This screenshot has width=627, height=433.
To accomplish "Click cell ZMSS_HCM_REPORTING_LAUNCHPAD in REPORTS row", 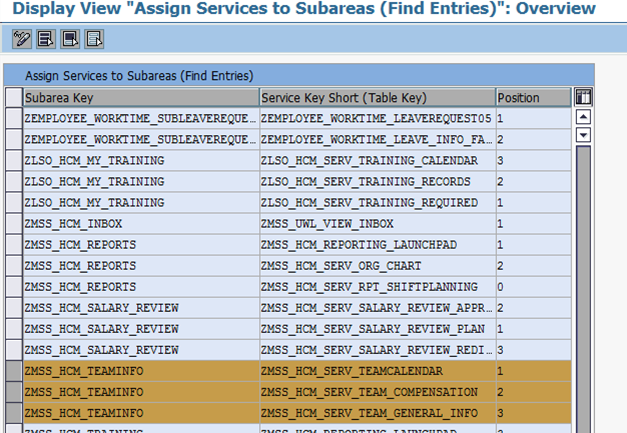I will coord(377,245).
